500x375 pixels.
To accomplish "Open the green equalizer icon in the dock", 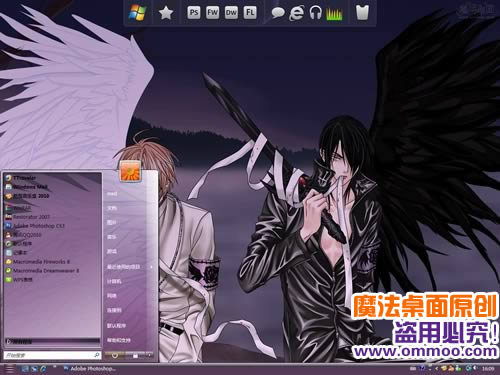I will click(334, 14).
